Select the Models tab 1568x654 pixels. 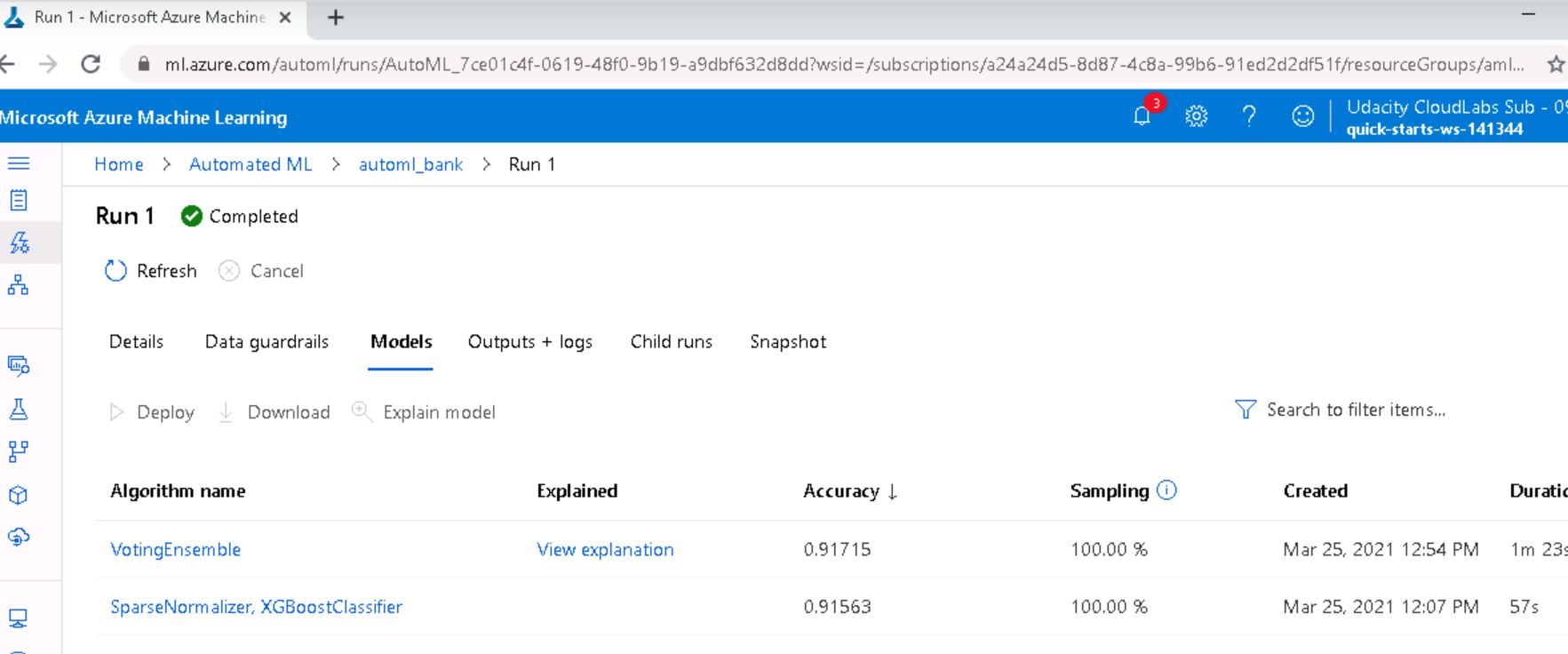[402, 342]
